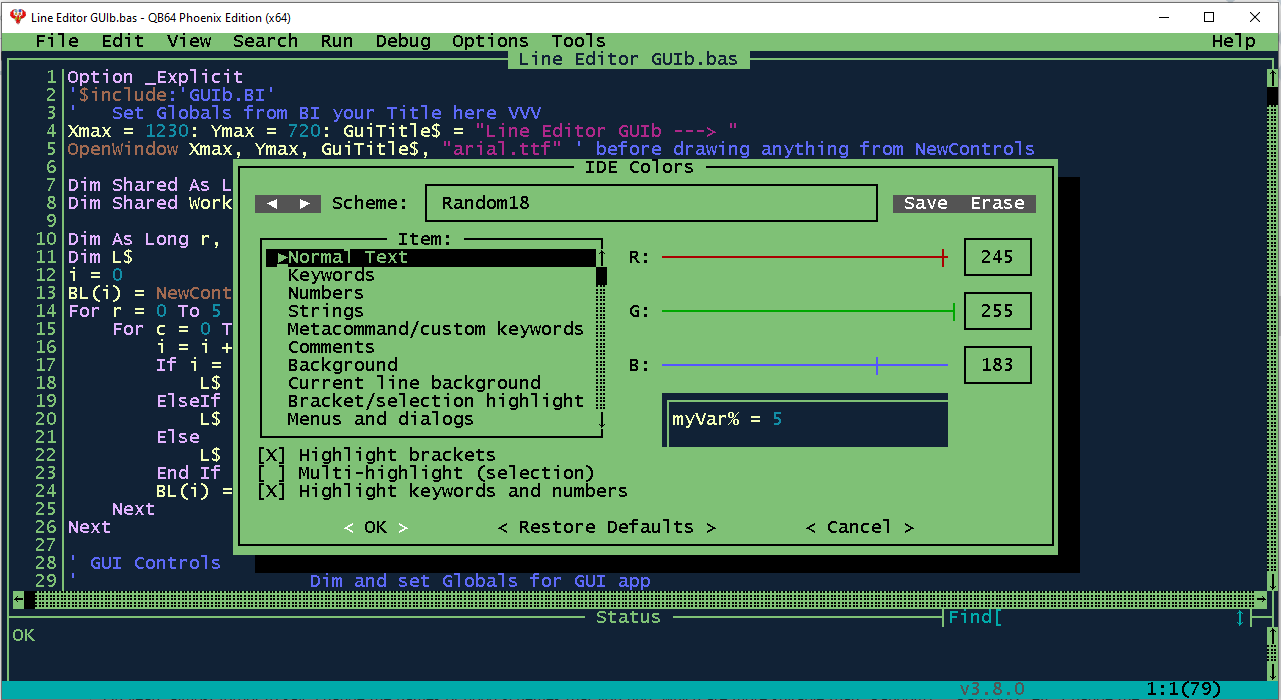
Task: Open the Run menu
Action: click(337, 41)
